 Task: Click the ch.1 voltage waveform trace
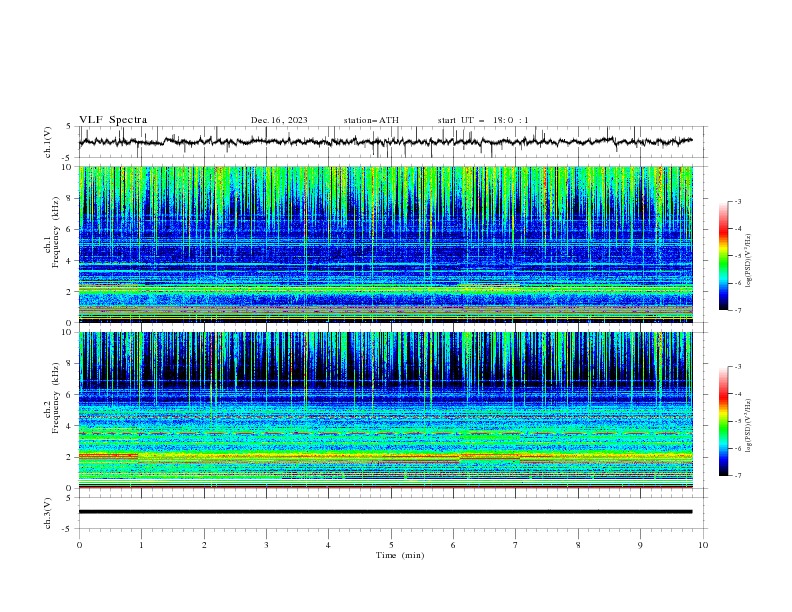pyautogui.click(x=385, y=142)
